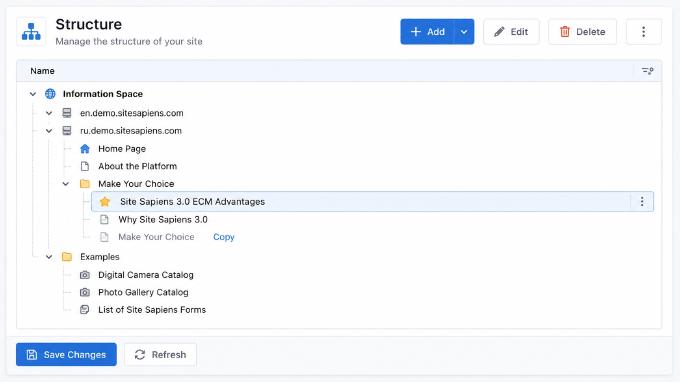Click the Home Page house icon
This screenshot has height=382, width=680.
click(85, 149)
